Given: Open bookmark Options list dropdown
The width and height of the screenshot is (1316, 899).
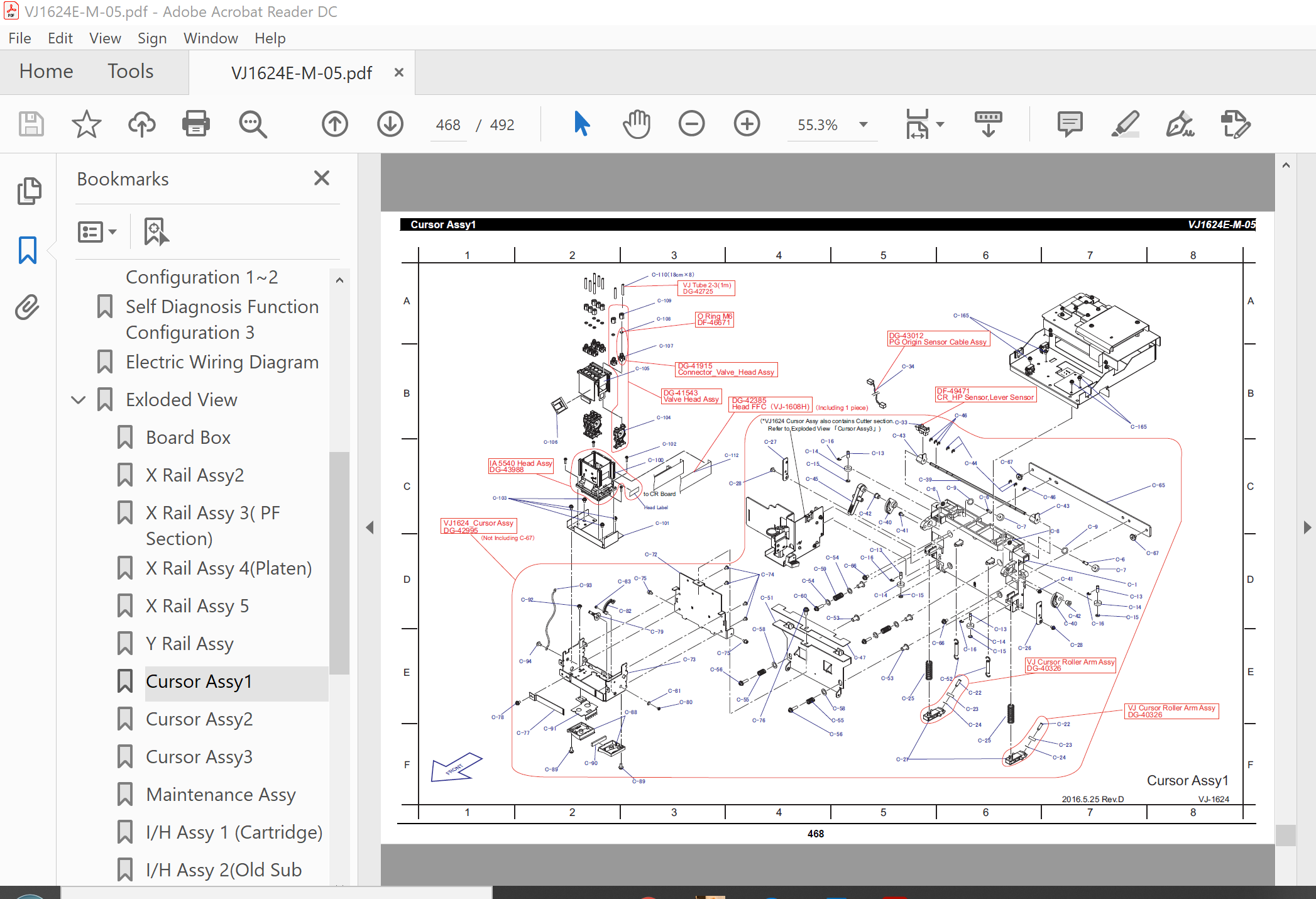Looking at the screenshot, I should [97, 231].
